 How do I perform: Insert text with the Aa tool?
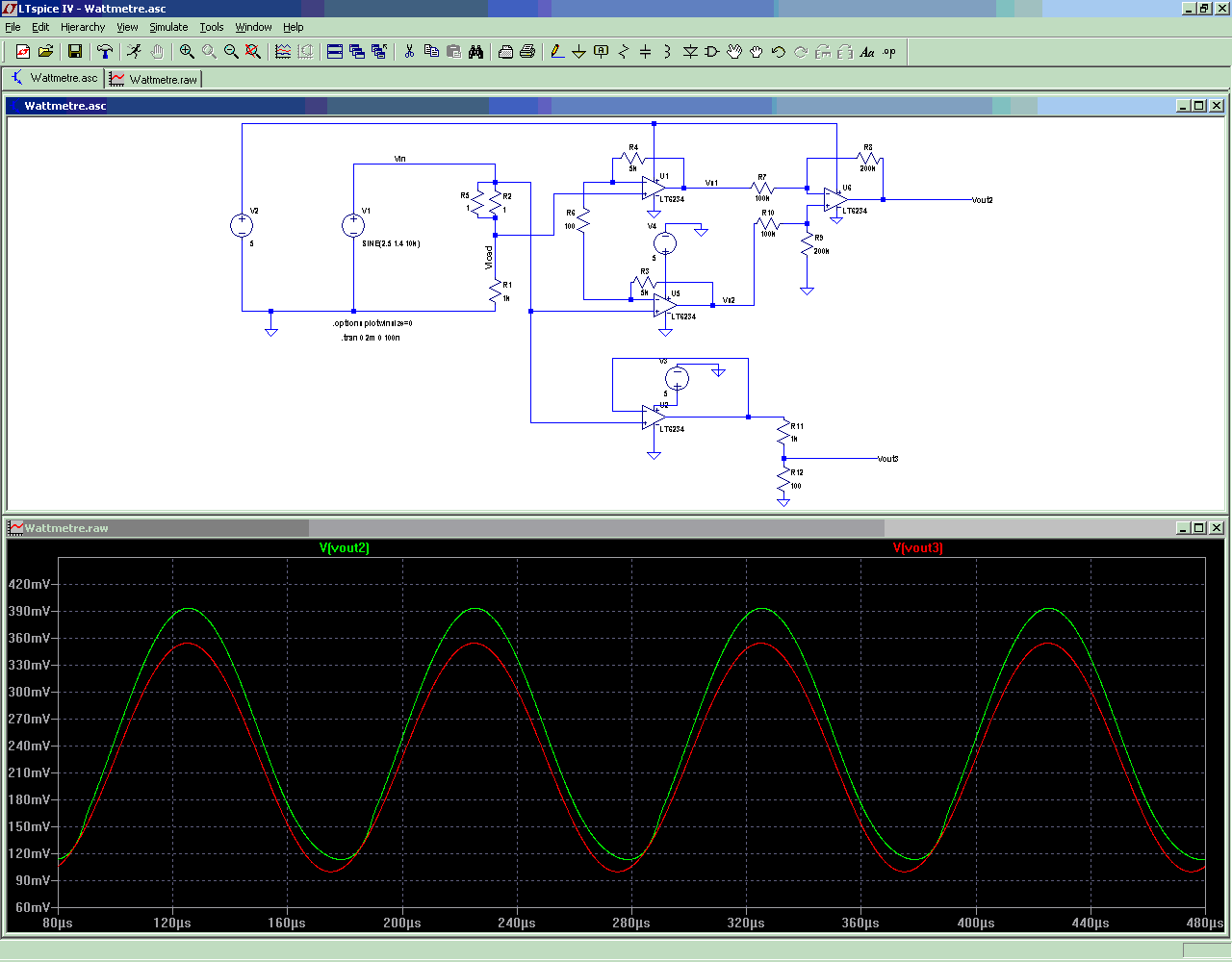coord(867,52)
